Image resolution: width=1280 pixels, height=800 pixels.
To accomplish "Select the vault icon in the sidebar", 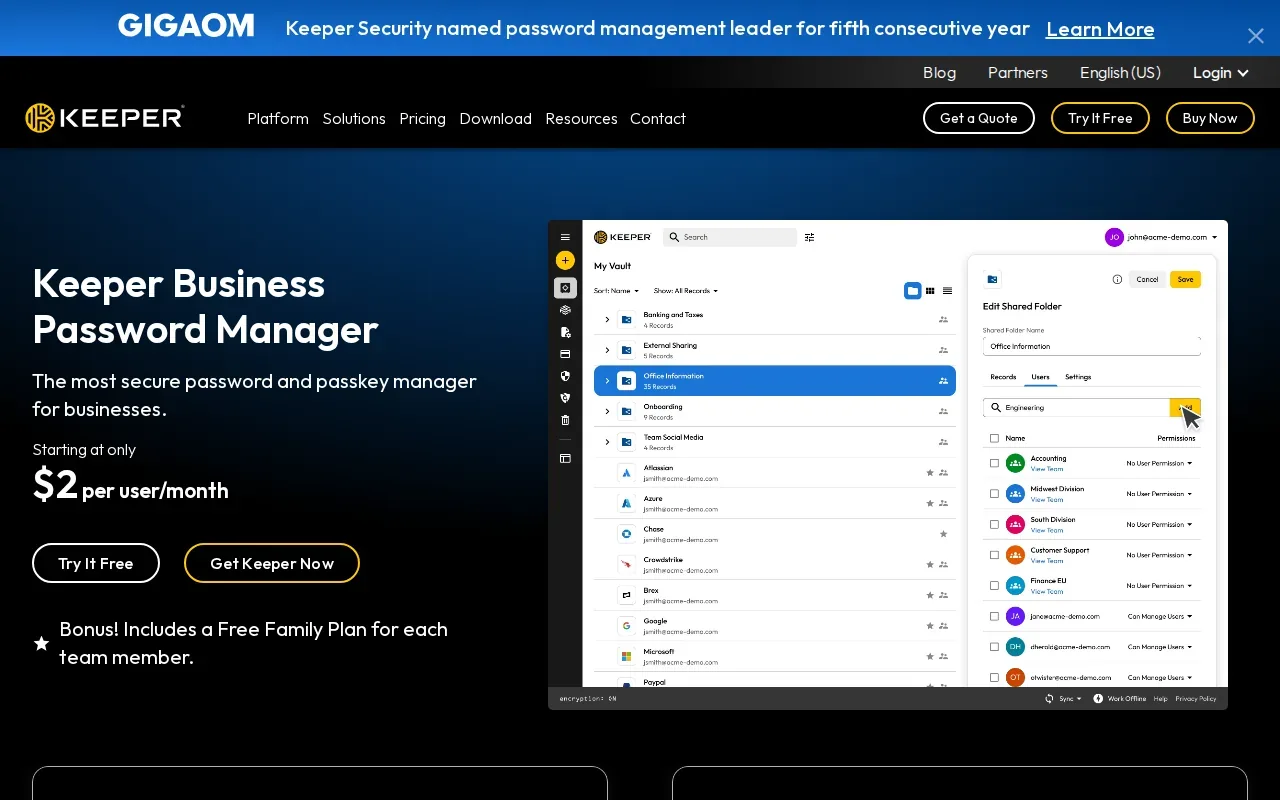I will 565,288.
